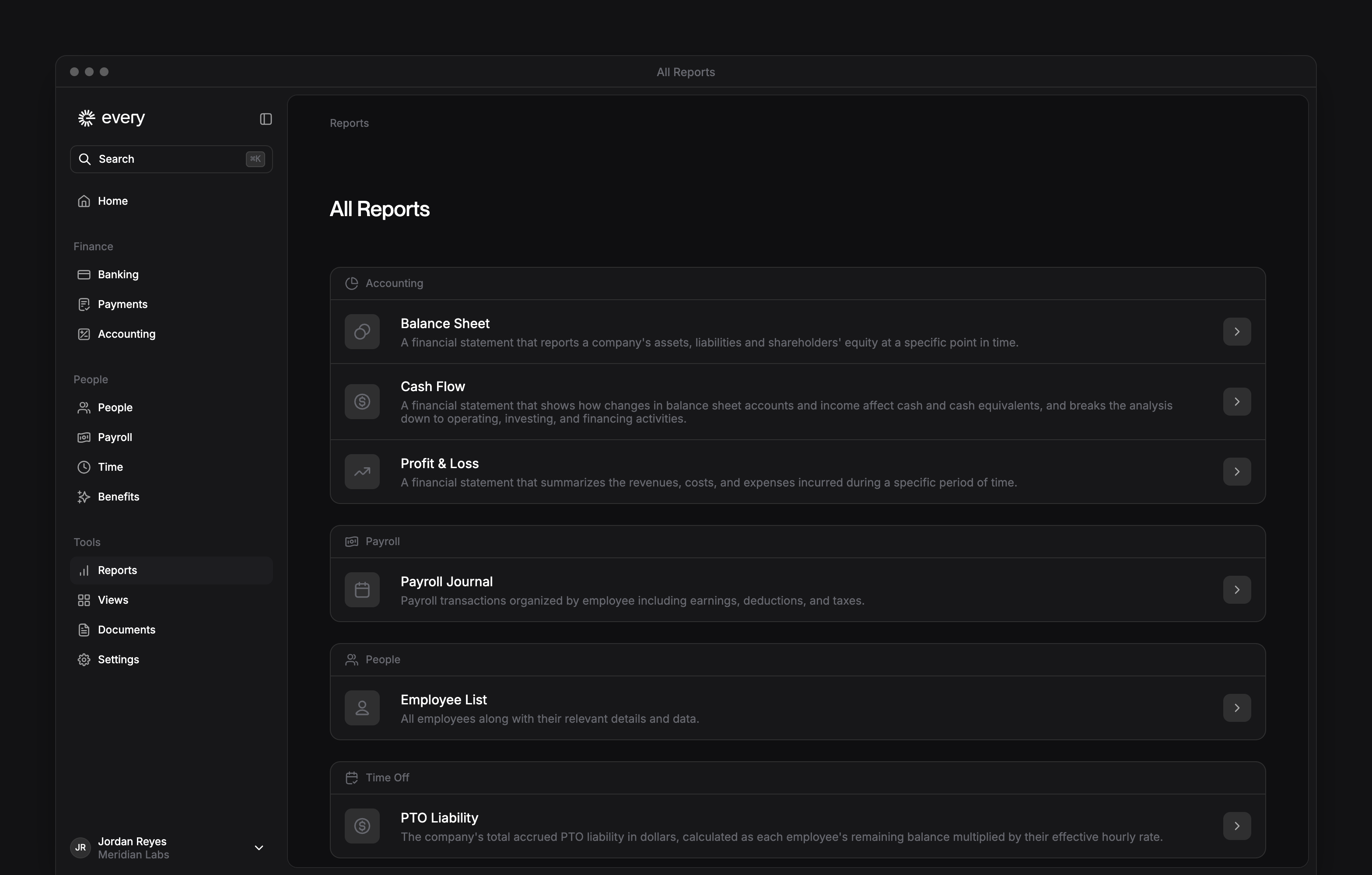The width and height of the screenshot is (1372, 875).
Task: Click the every logo icon
Action: click(x=87, y=118)
